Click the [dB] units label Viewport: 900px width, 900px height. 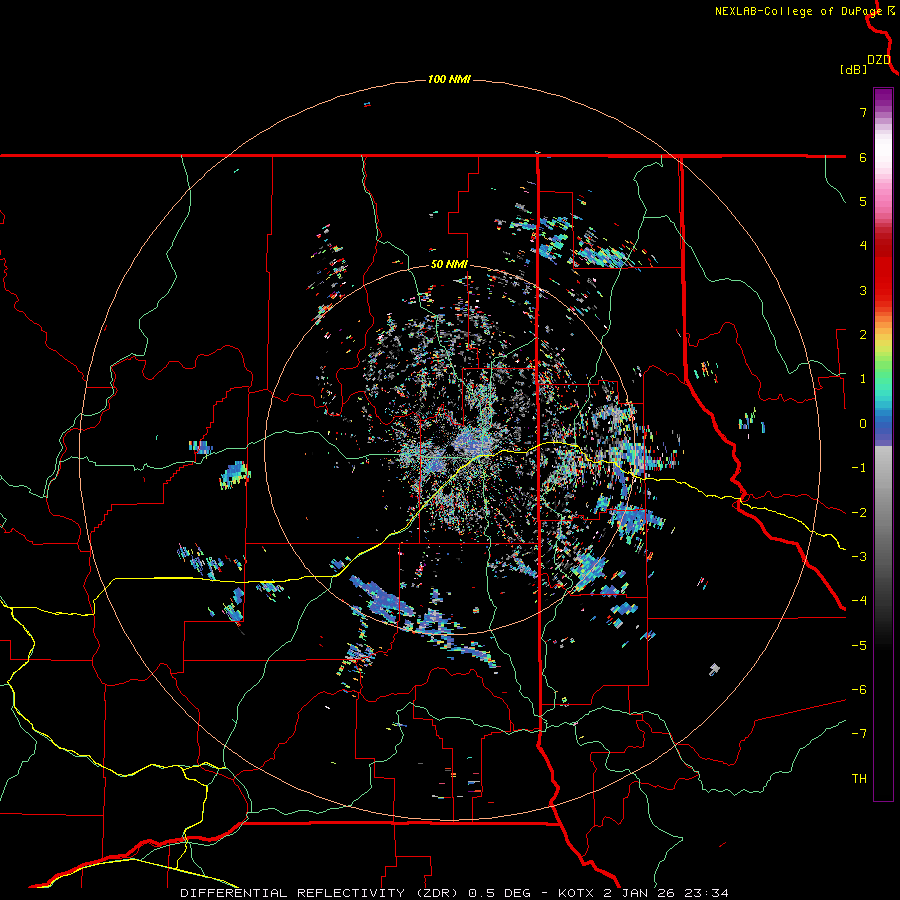coord(853,70)
